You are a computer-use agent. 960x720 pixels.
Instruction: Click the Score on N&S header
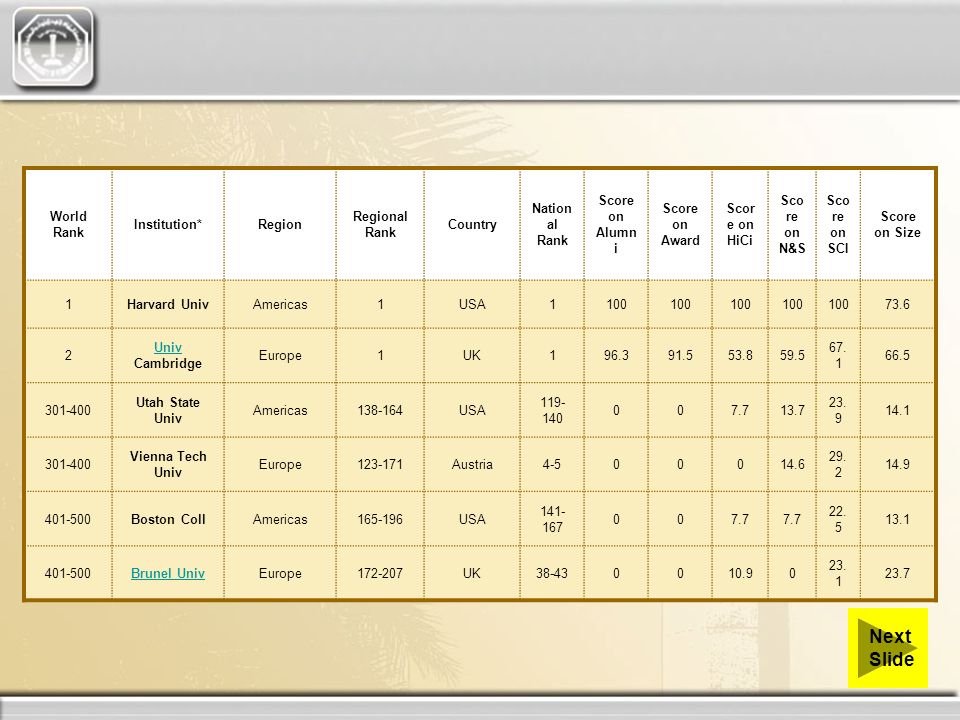792,224
